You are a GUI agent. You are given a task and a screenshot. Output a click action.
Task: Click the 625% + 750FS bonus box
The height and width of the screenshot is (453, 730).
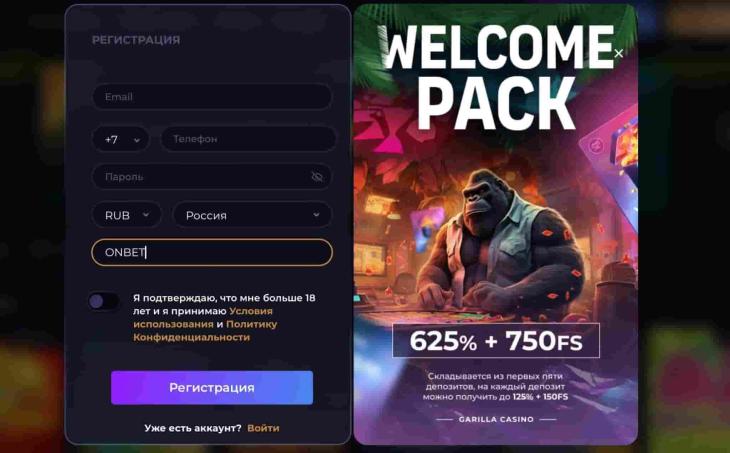pos(496,340)
